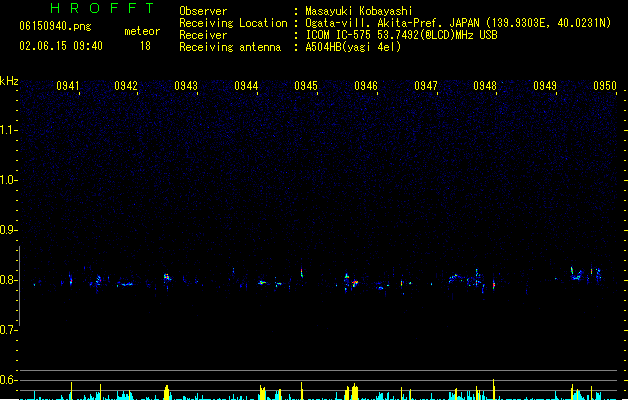Click the 0941 time marker
Viewport: 629px width, 400px height.
68,86
